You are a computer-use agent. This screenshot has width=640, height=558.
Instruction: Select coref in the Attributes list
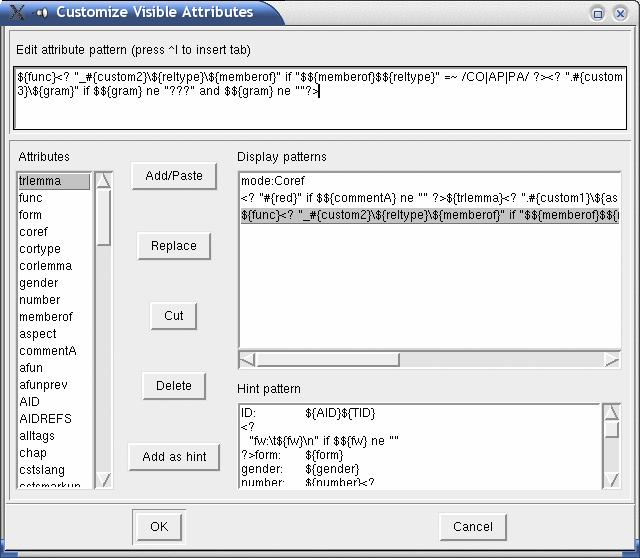point(54,232)
